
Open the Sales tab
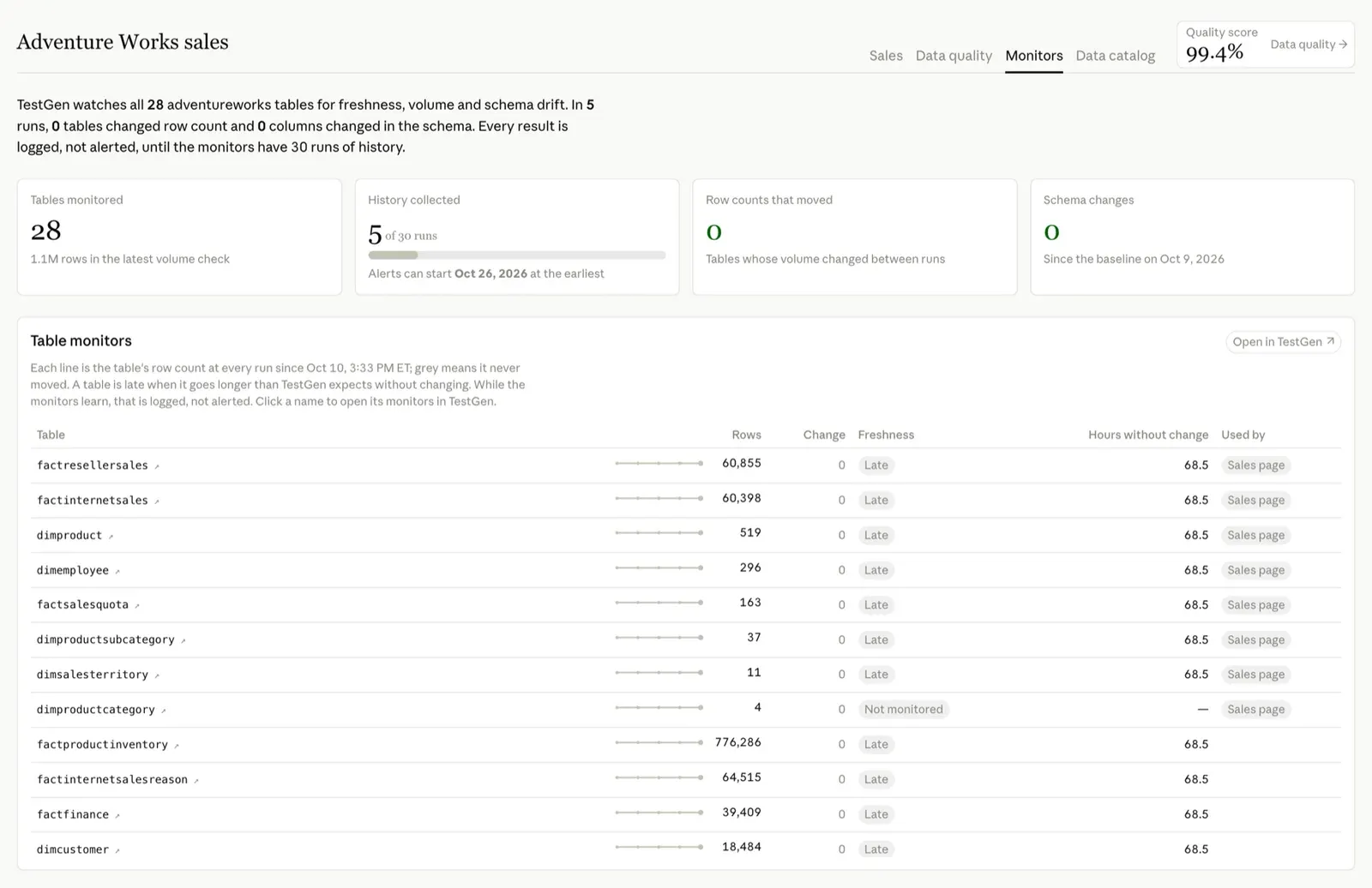coord(886,56)
